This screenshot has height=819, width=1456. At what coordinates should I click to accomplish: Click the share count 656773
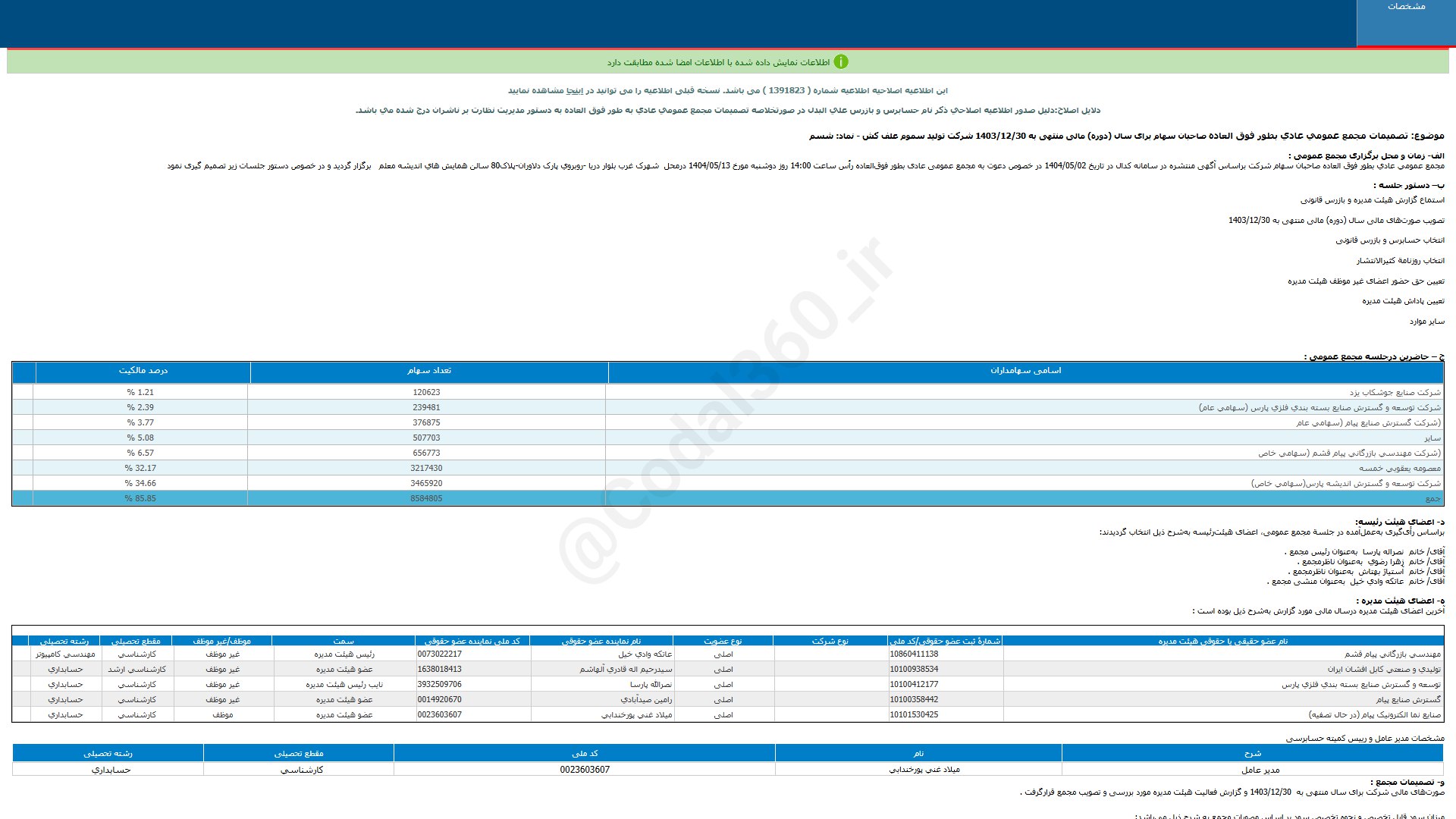pos(426,453)
